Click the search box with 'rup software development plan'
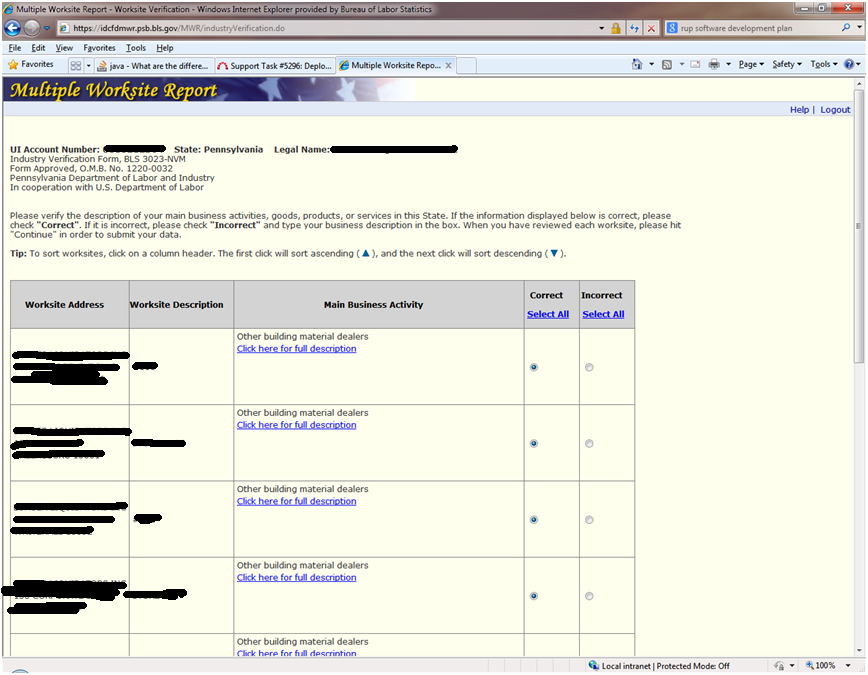This screenshot has width=868, height=675. [x=758, y=28]
